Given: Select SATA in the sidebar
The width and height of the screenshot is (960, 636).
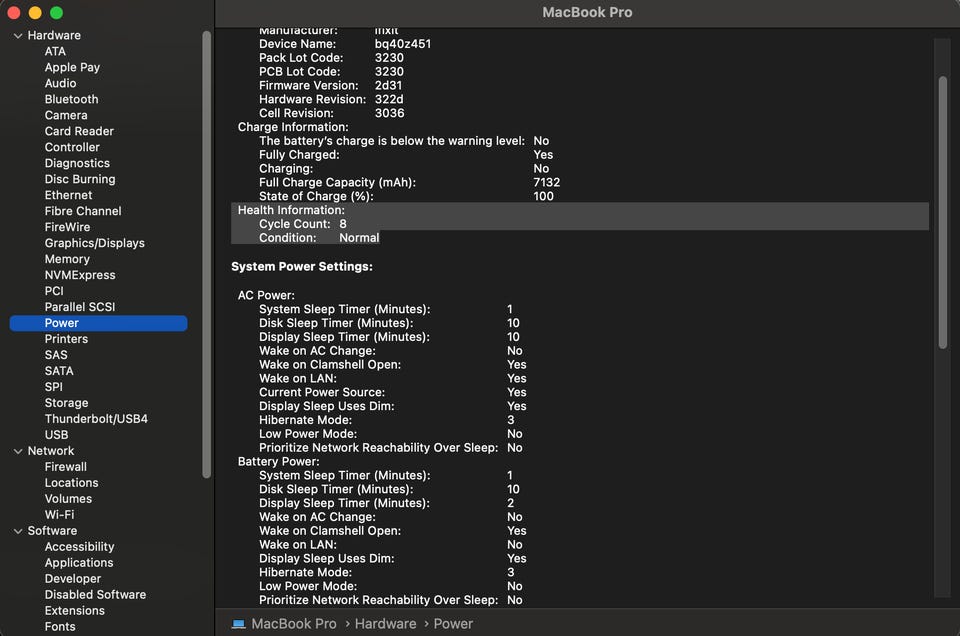Looking at the screenshot, I should [x=59, y=370].
